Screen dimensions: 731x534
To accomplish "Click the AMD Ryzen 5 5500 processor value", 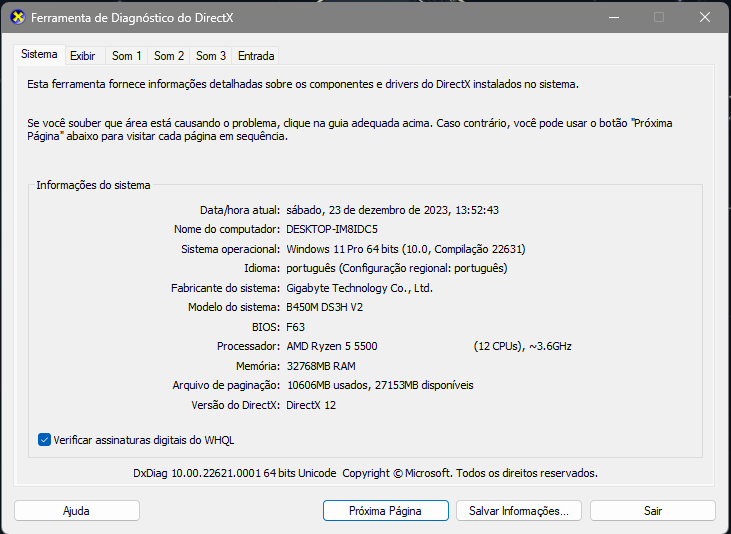I will pos(332,347).
